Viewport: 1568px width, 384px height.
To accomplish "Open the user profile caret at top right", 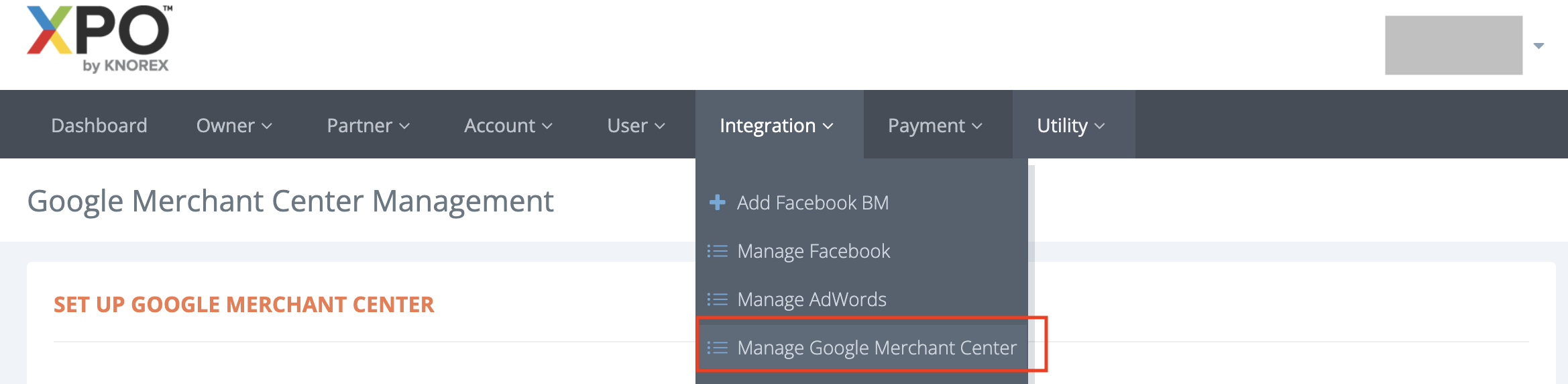I will click(x=1538, y=46).
